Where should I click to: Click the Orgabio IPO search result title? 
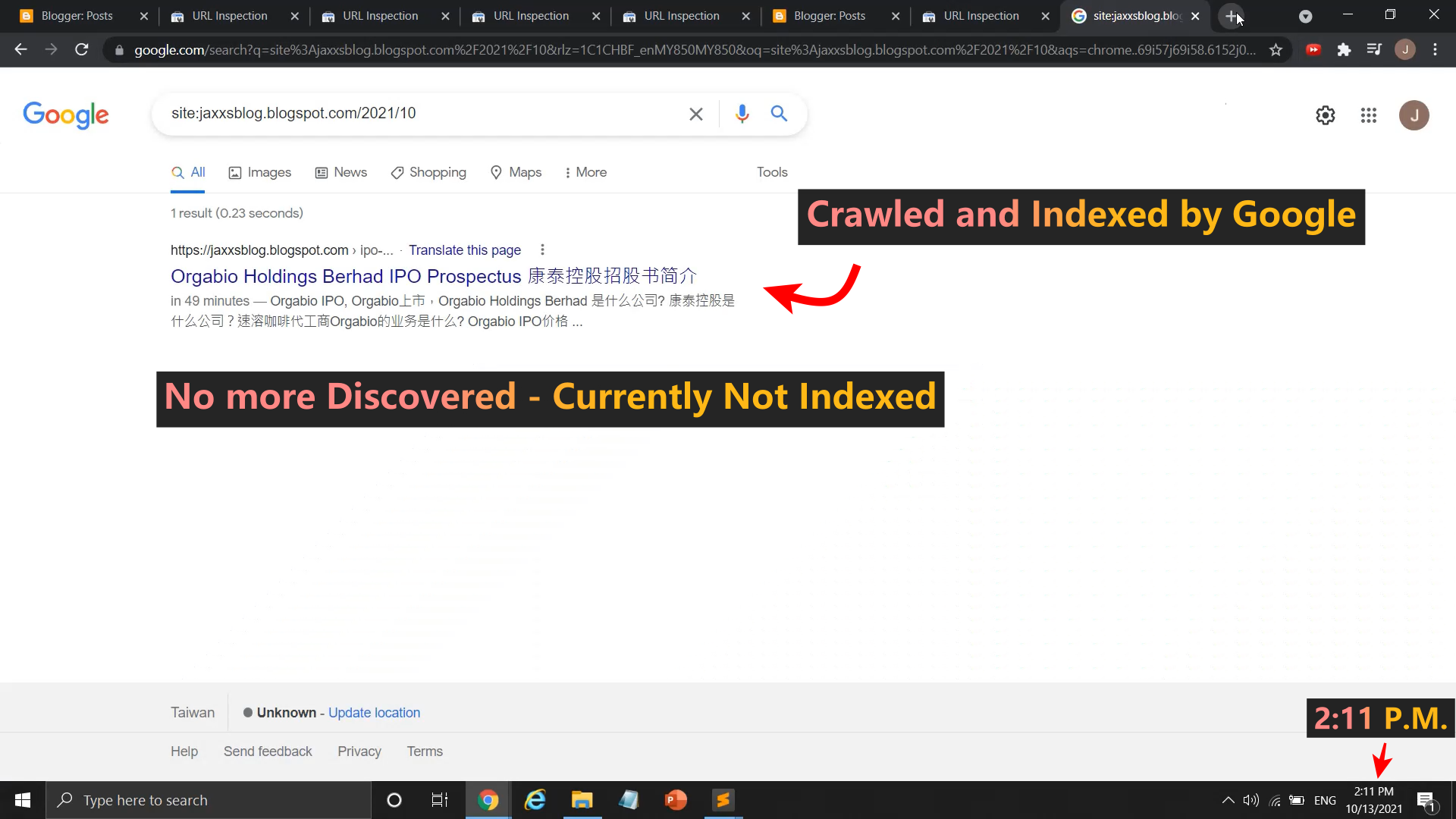point(434,276)
